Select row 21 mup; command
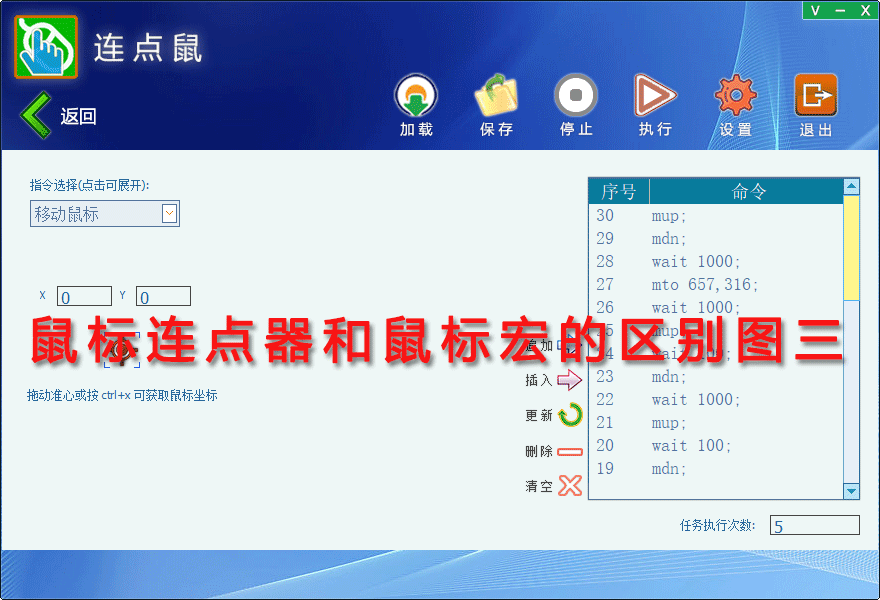880x600 pixels. pos(716,423)
